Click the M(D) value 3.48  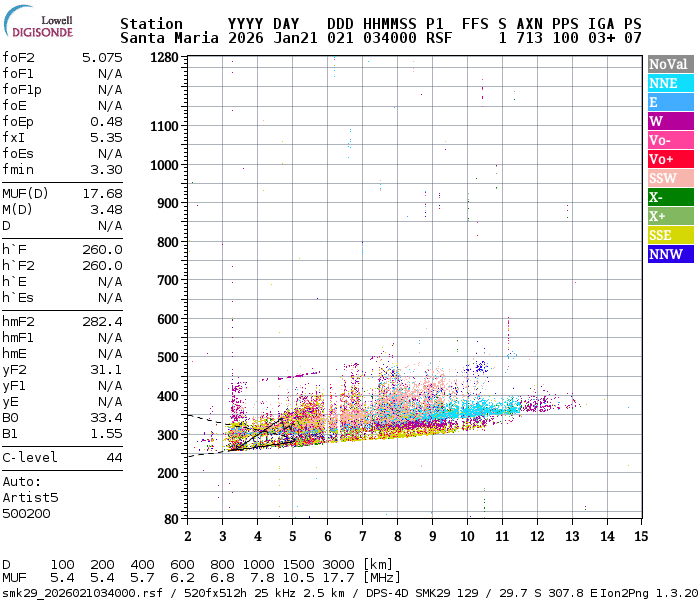pyautogui.click(x=106, y=209)
